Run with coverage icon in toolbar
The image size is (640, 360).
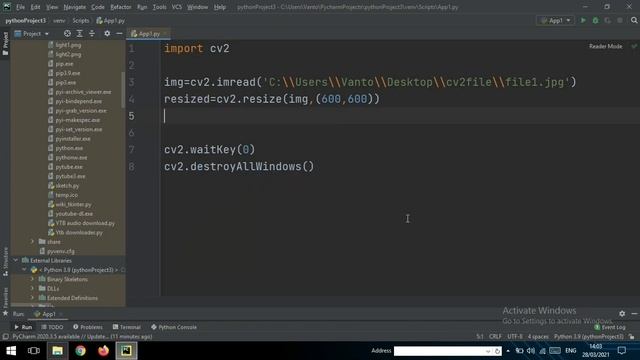[607, 20]
